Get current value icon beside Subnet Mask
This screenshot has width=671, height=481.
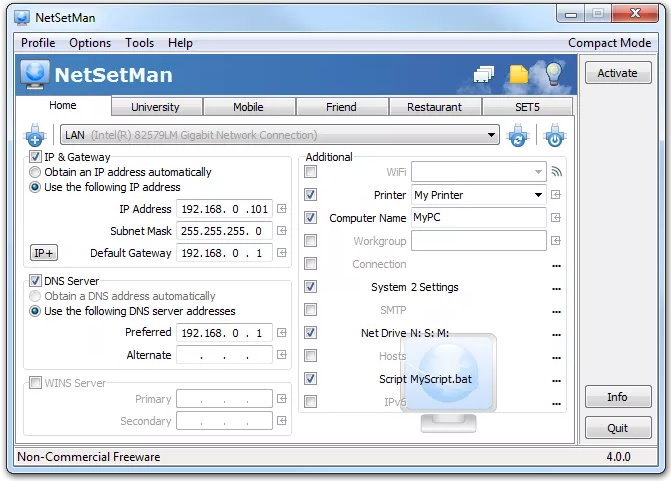282,231
